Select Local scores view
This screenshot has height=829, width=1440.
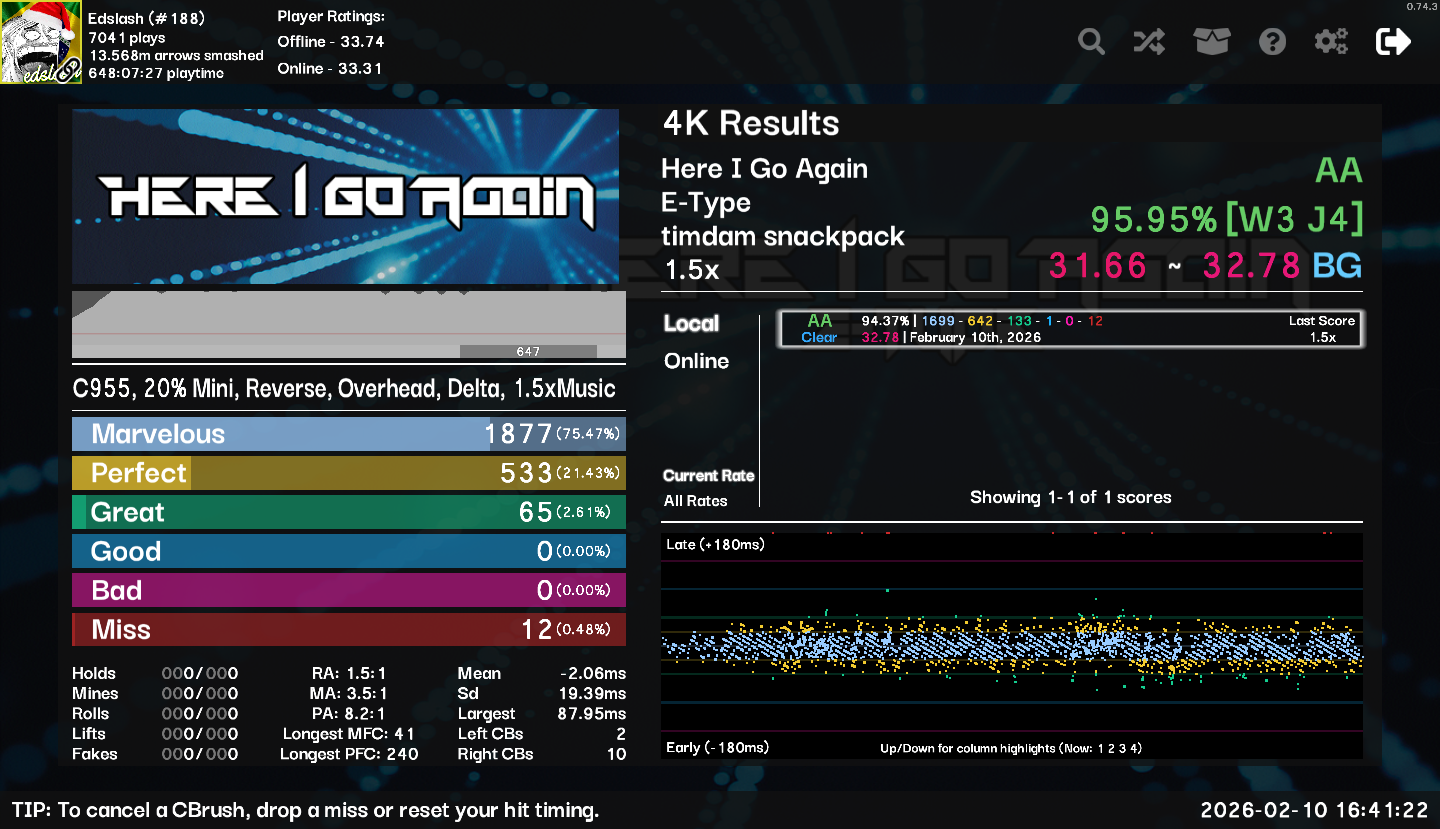tap(691, 323)
